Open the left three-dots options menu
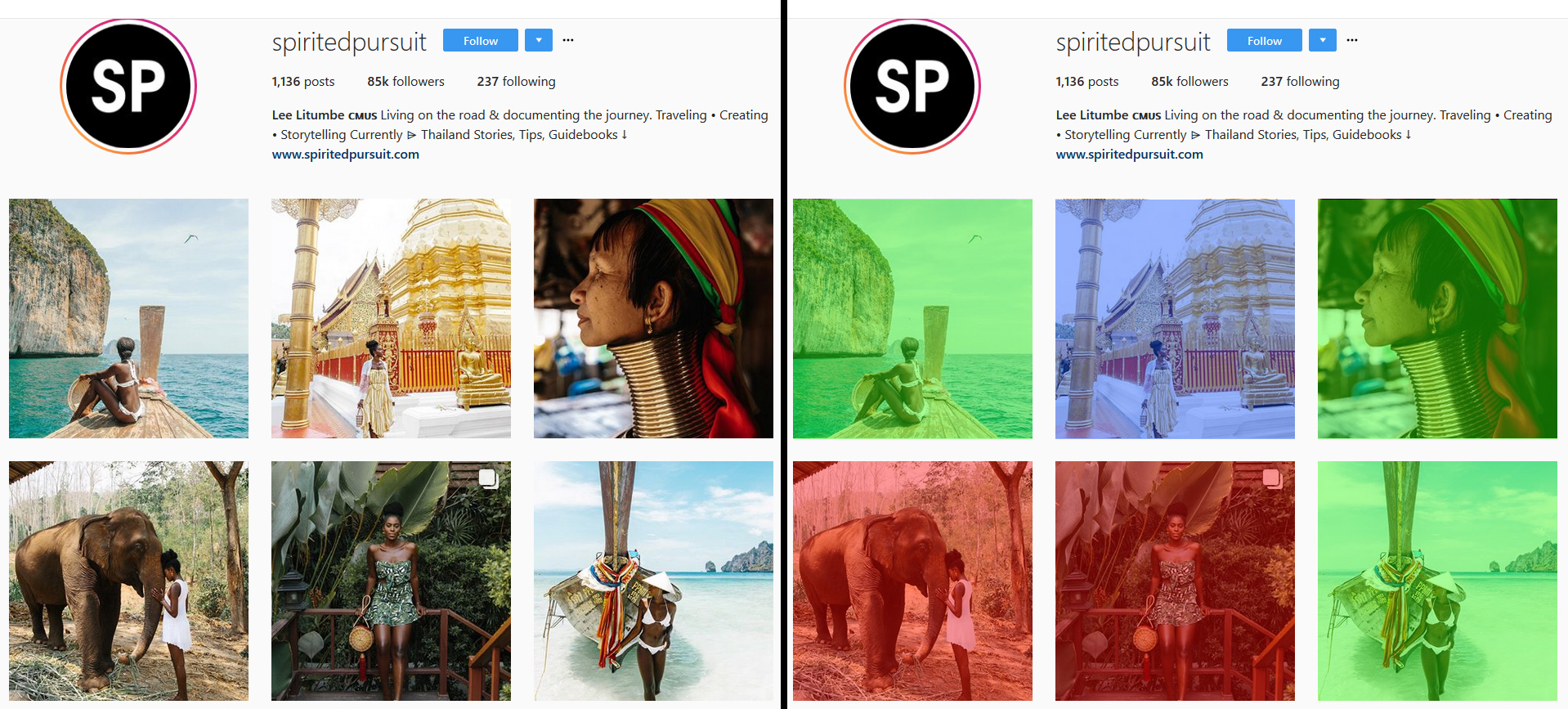Screen dimensions: 1568x709 pyautogui.click(x=568, y=40)
